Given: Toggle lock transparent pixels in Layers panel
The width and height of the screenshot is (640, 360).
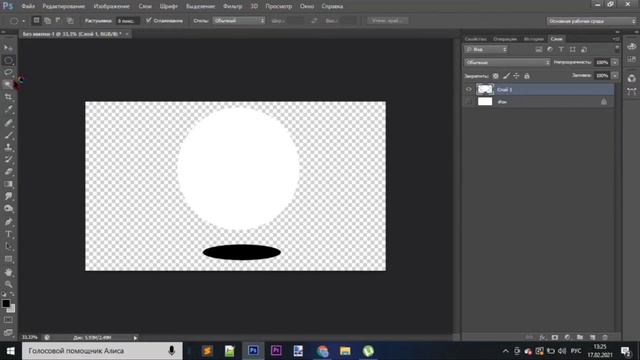Looking at the screenshot, I should click(496, 76).
